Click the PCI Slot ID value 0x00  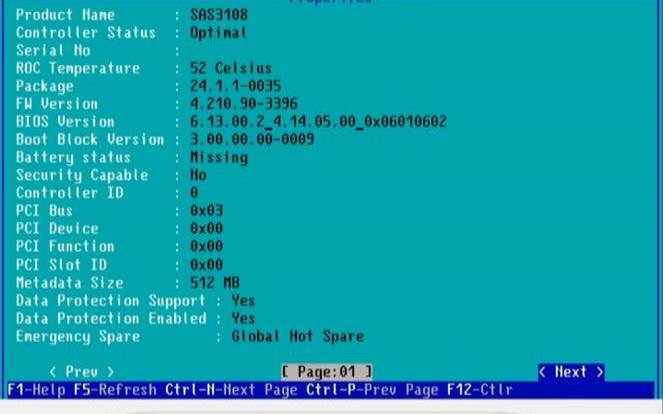click(x=206, y=265)
